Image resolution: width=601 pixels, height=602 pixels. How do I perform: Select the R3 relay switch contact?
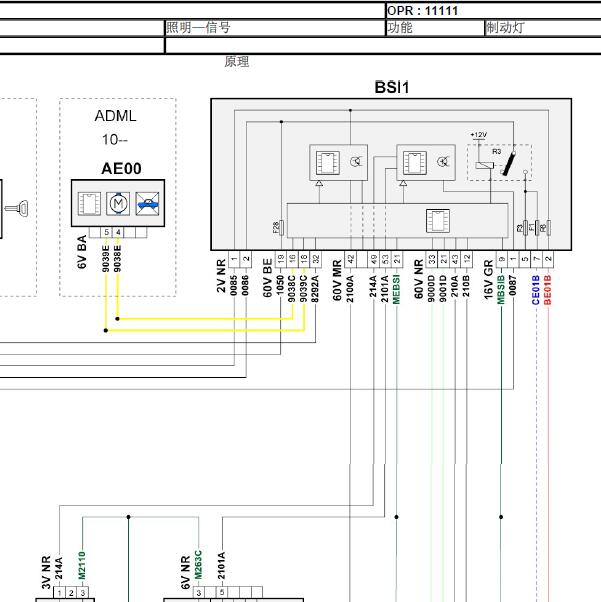[508, 164]
